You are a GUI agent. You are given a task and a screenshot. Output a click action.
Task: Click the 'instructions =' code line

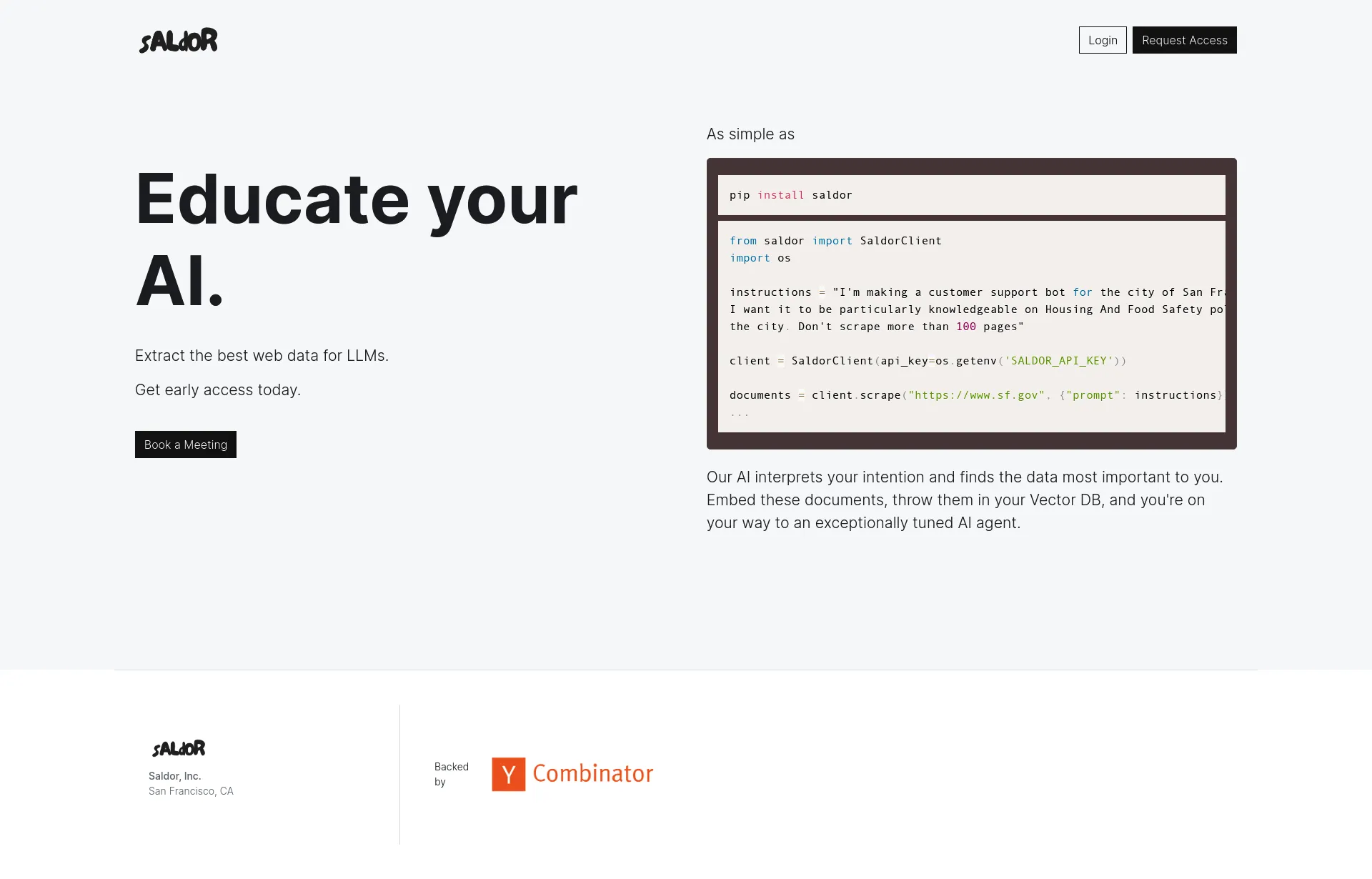978,292
